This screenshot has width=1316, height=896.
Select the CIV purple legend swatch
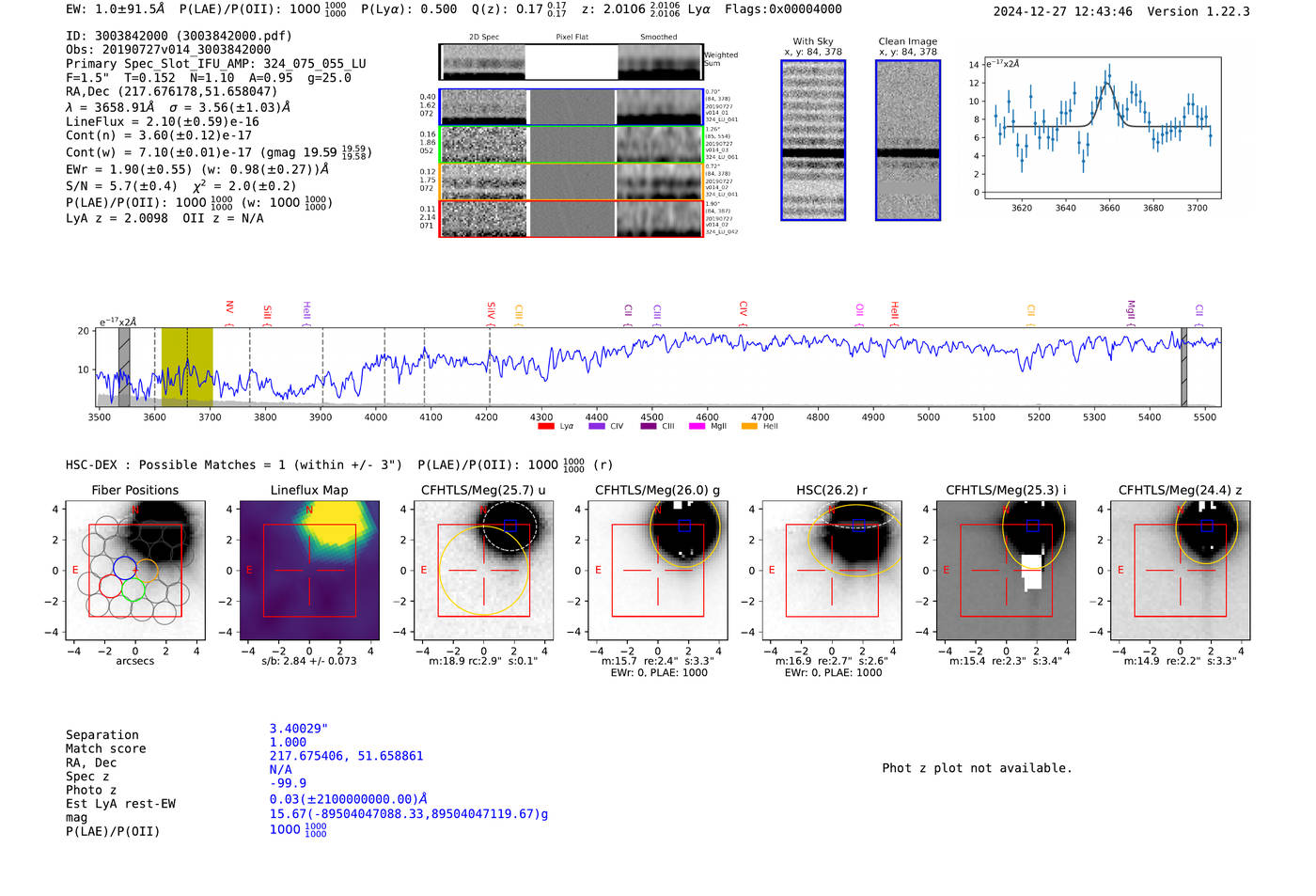pos(596,426)
